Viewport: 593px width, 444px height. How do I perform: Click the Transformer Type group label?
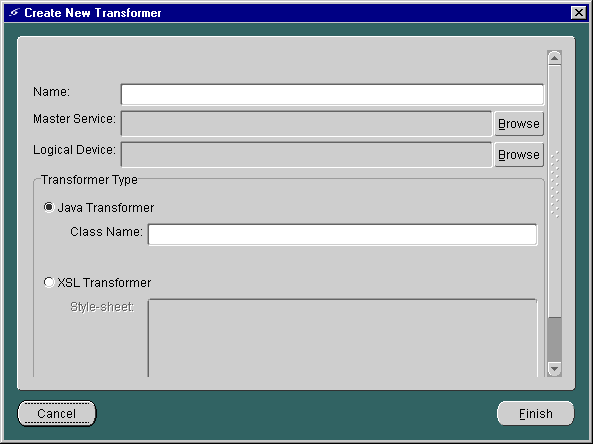89,180
